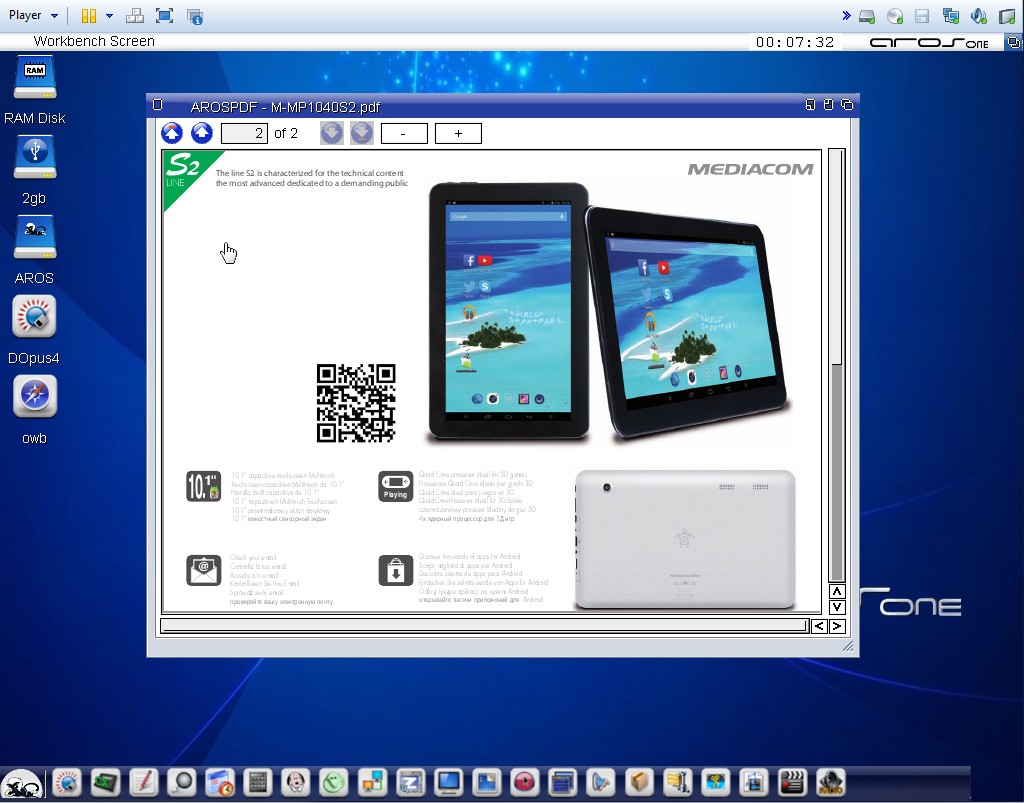Open the calculator icon in the dock
Screen dimensions: 1024x803
point(258,782)
